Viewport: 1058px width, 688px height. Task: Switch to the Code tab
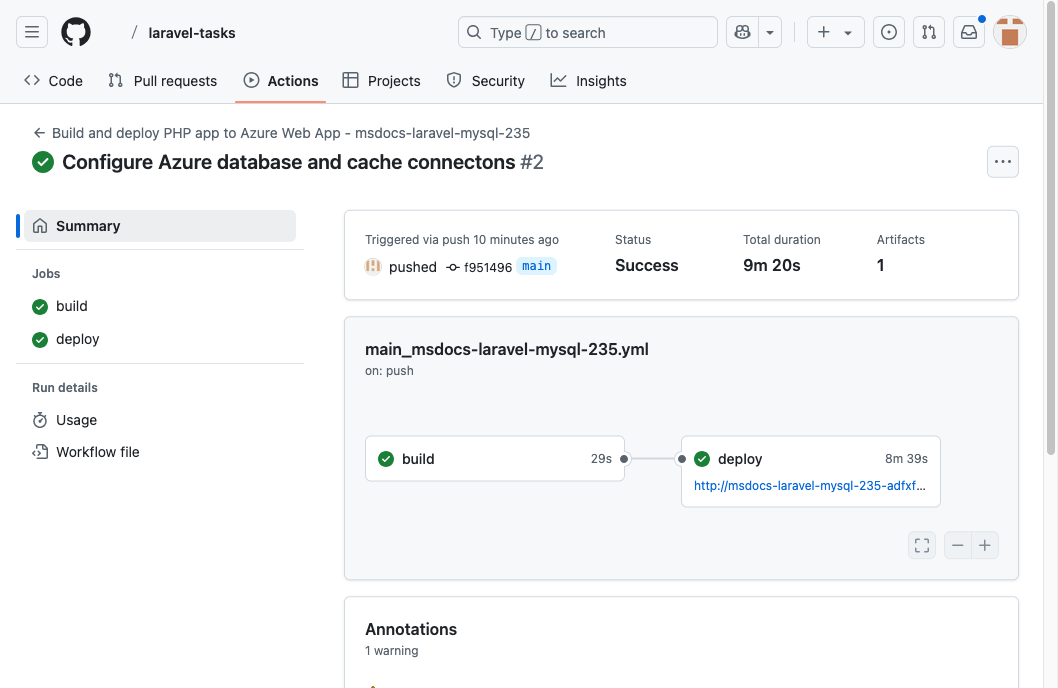52,80
